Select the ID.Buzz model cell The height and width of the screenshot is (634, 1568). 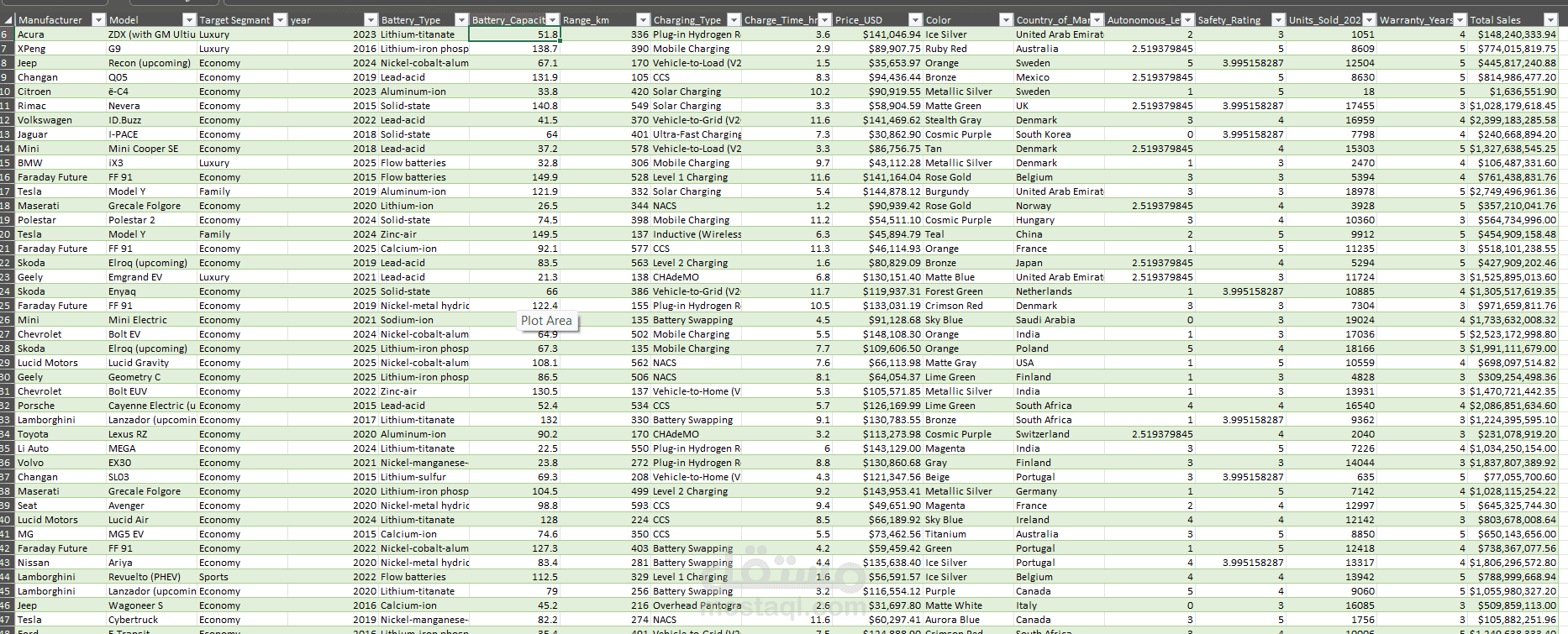151,120
